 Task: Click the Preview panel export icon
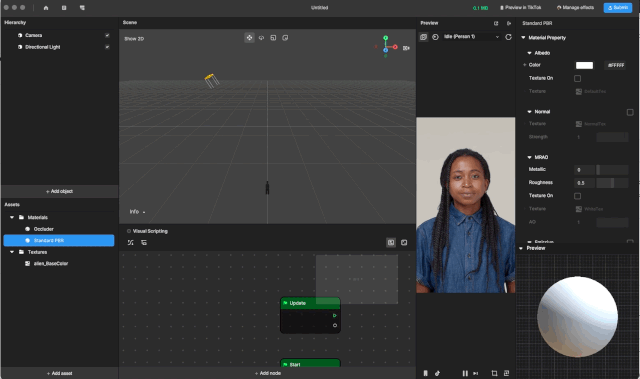click(x=509, y=23)
